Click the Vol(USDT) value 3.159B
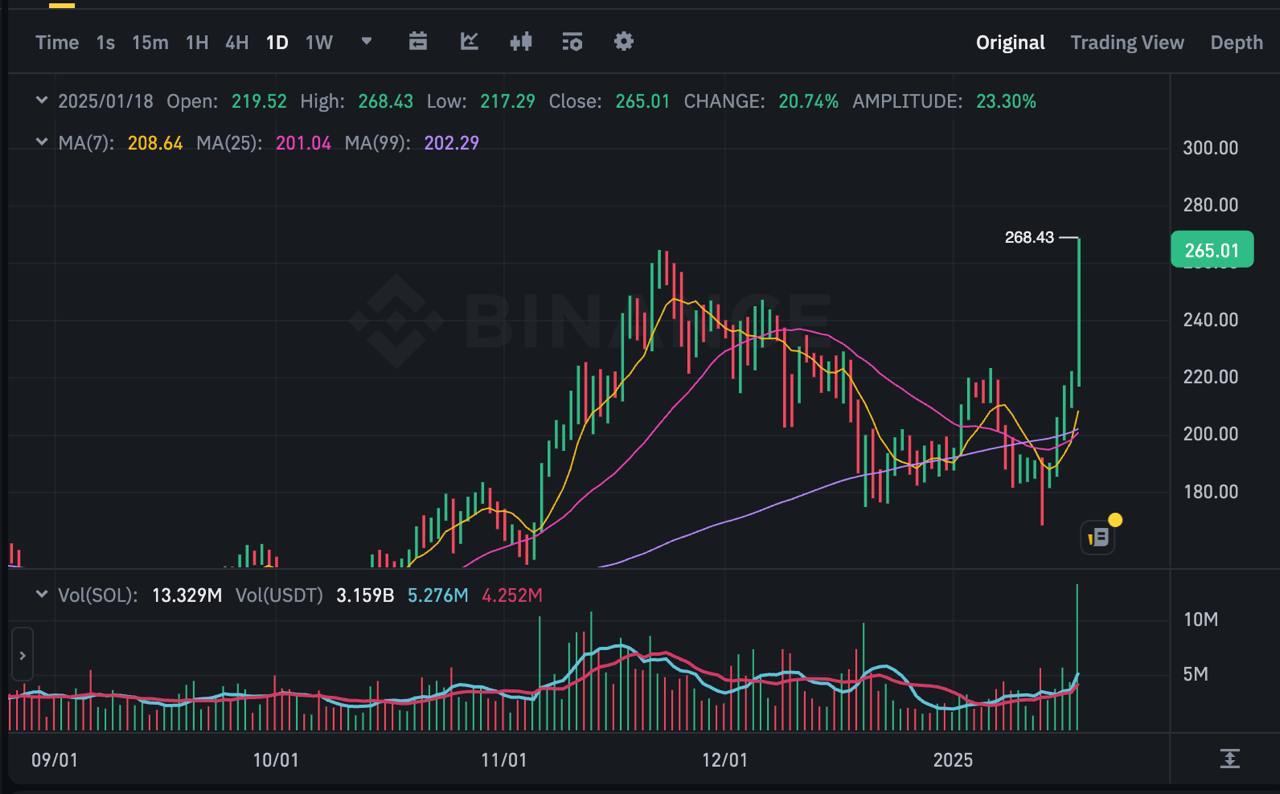Image resolution: width=1280 pixels, height=794 pixels. pos(365,595)
